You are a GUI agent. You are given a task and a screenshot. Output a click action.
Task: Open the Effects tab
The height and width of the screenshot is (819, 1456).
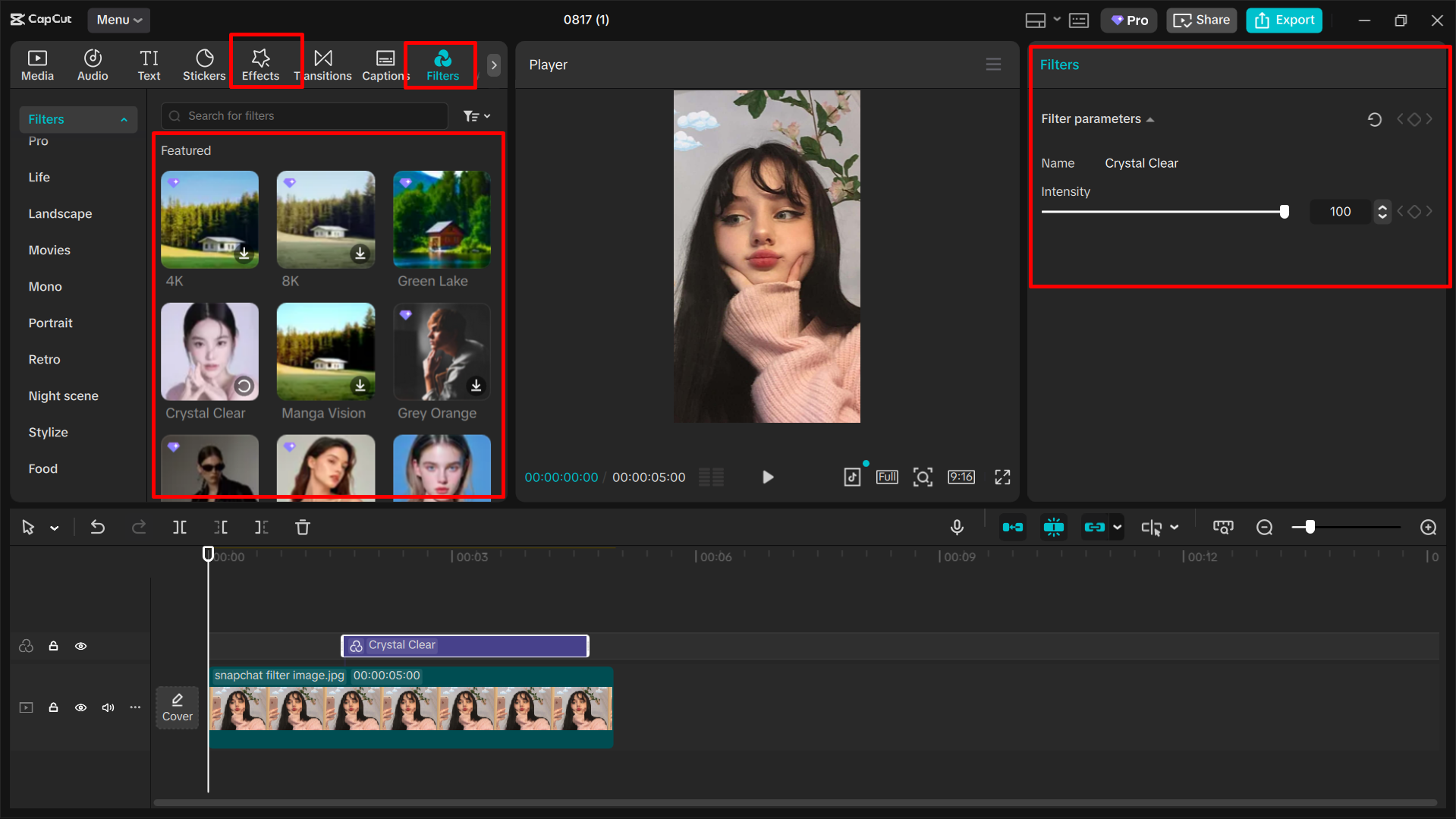[x=260, y=64]
